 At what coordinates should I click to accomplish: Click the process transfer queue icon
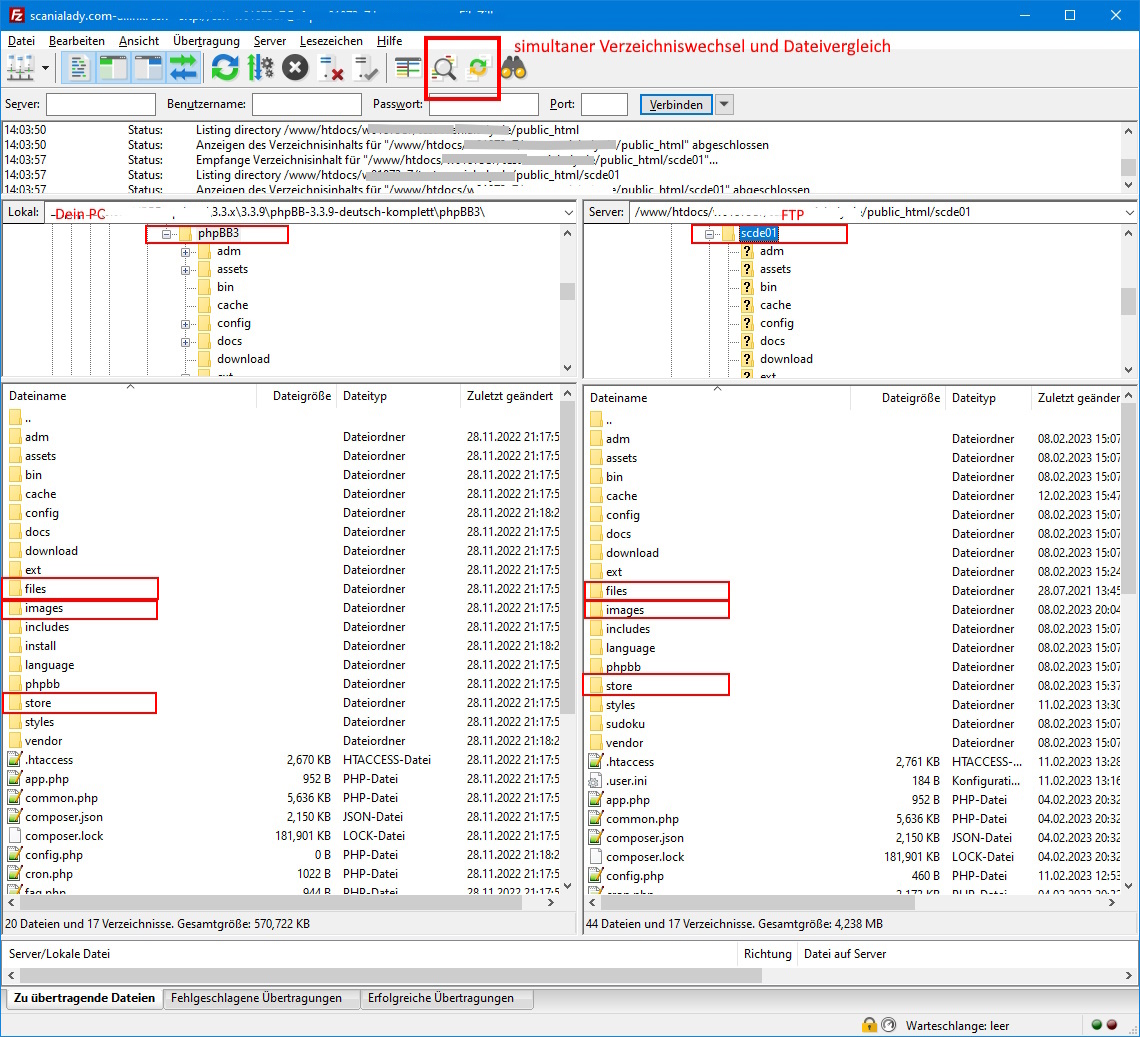point(260,68)
